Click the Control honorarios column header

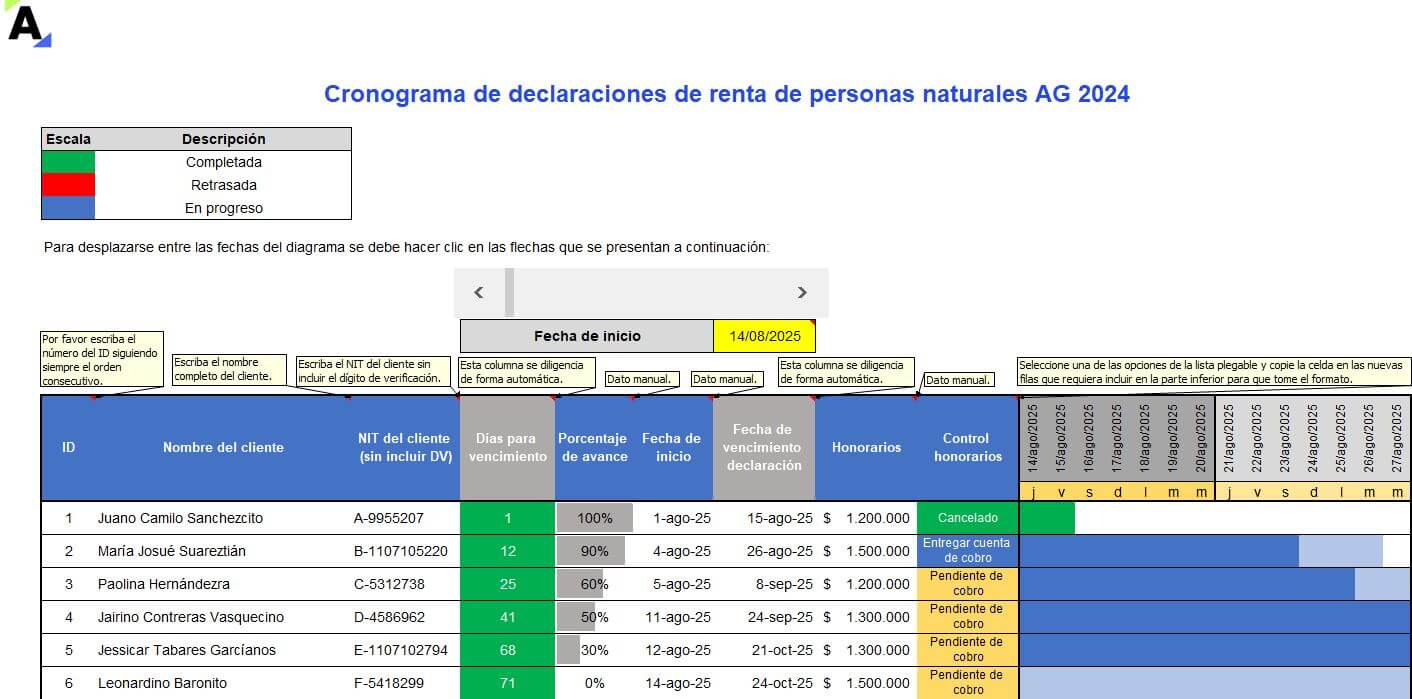pos(968,448)
